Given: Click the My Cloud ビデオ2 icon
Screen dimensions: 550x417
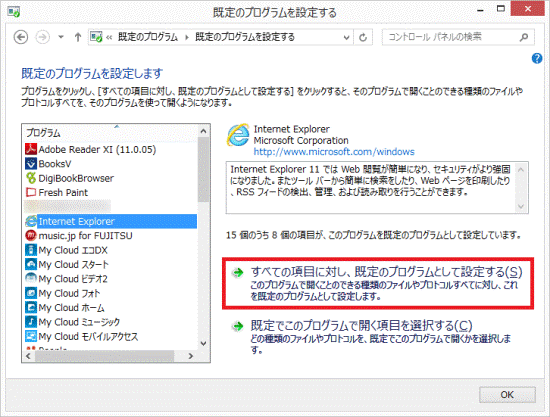Looking at the screenshot, I should tap(31, 279).
